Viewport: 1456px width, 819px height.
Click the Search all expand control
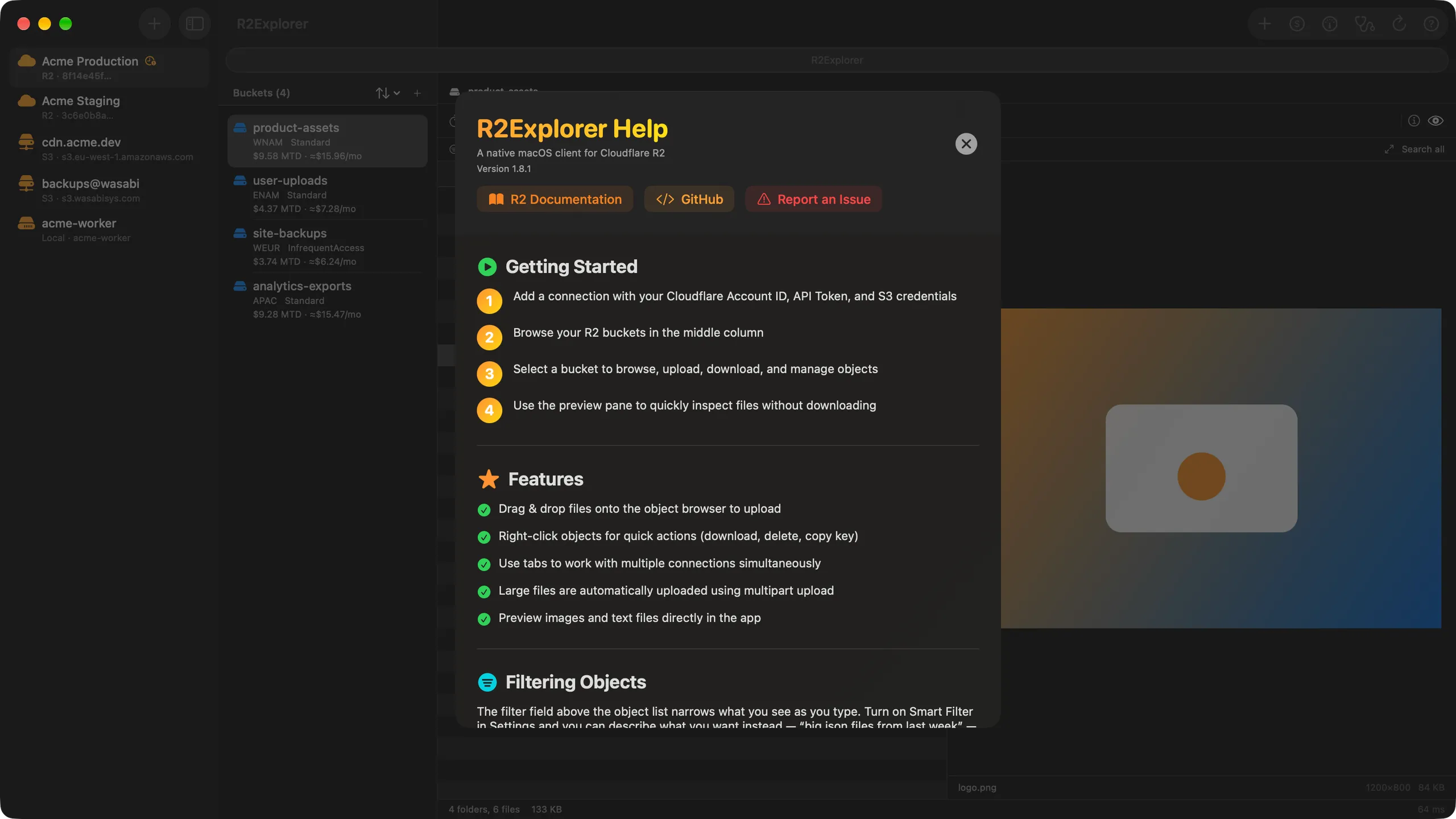click(x=1414, y=149)
